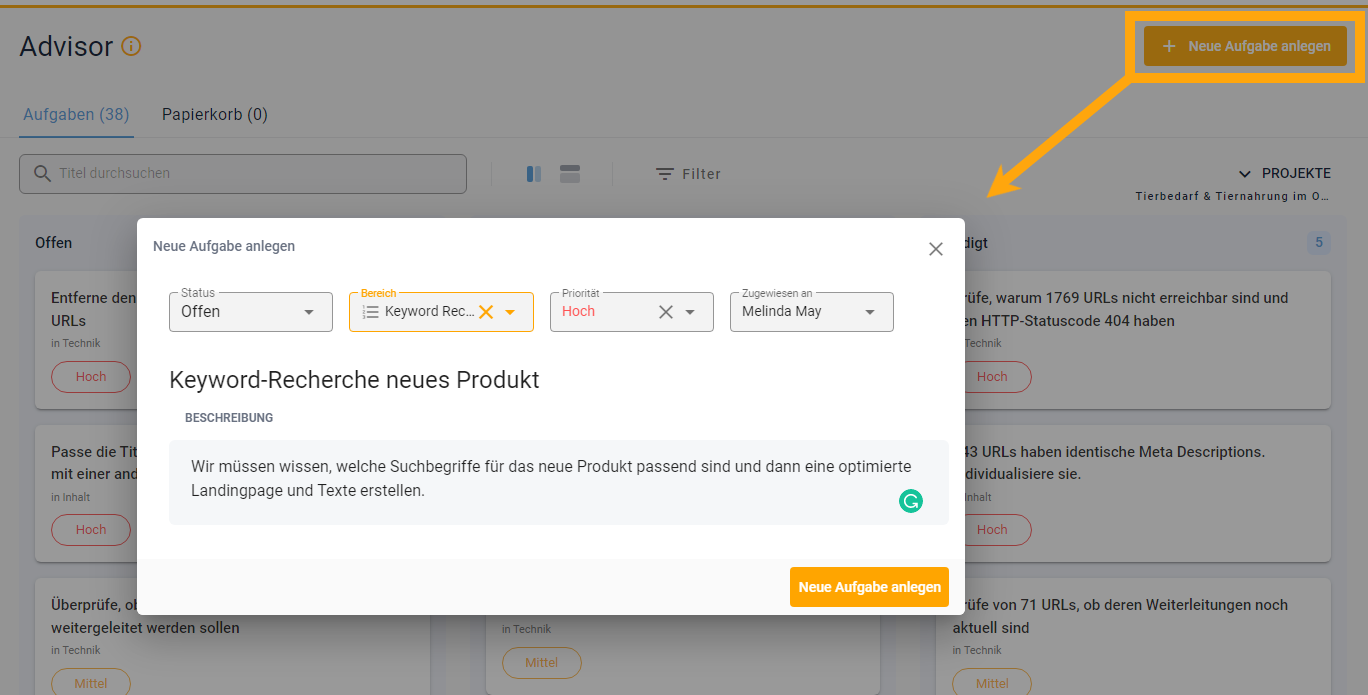Click the Bereich list icon
The image size is (1368, 695).
[x=371, y=312]
